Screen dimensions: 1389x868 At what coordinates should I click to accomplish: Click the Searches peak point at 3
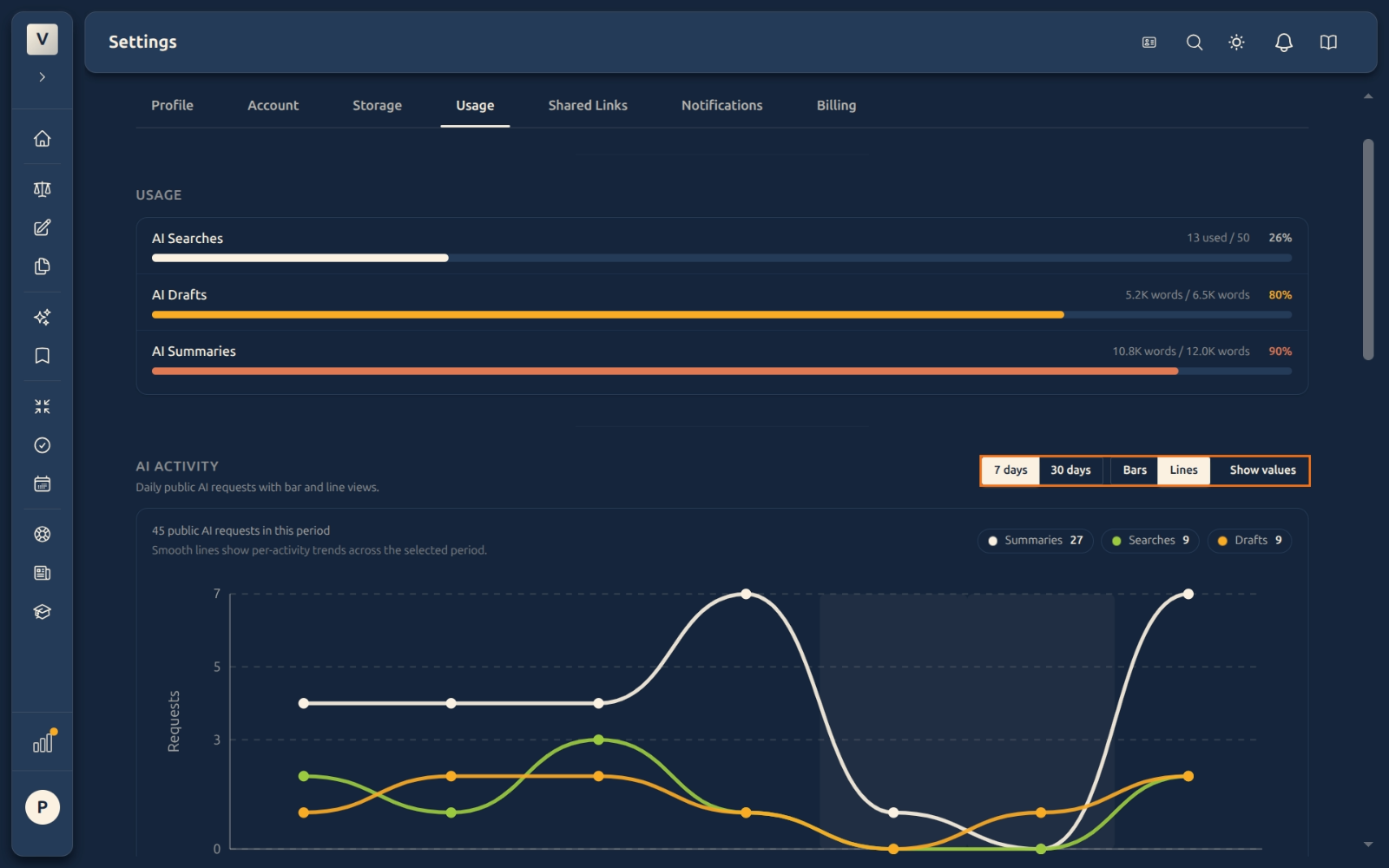[598, 740]
